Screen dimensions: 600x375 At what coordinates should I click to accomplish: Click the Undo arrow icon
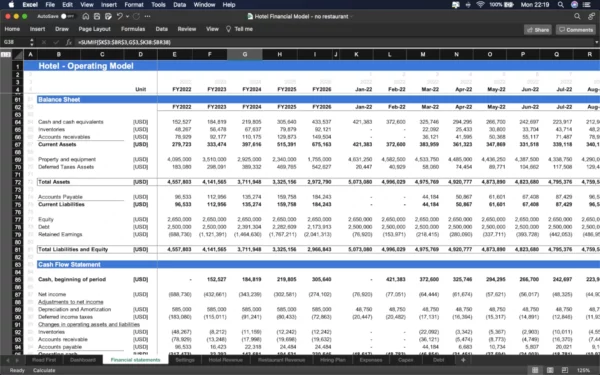(x=119, y=16)
